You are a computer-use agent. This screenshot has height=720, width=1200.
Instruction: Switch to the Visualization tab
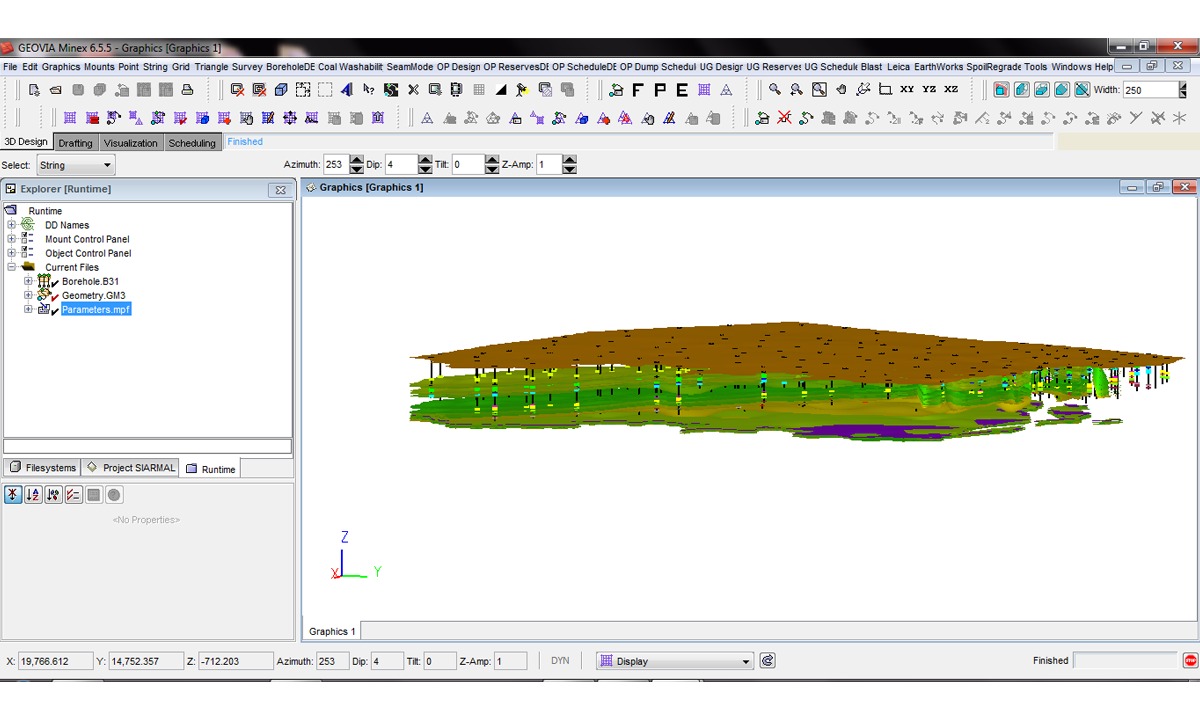pyautogui.click(x=131, y=143)
